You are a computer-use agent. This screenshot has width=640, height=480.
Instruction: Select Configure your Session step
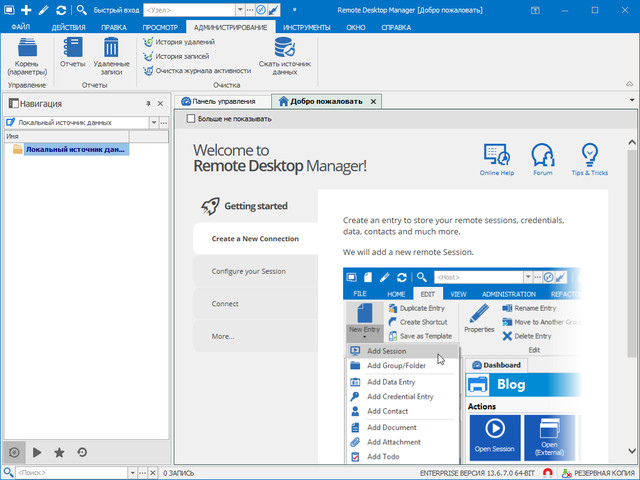tap(248, 271)
